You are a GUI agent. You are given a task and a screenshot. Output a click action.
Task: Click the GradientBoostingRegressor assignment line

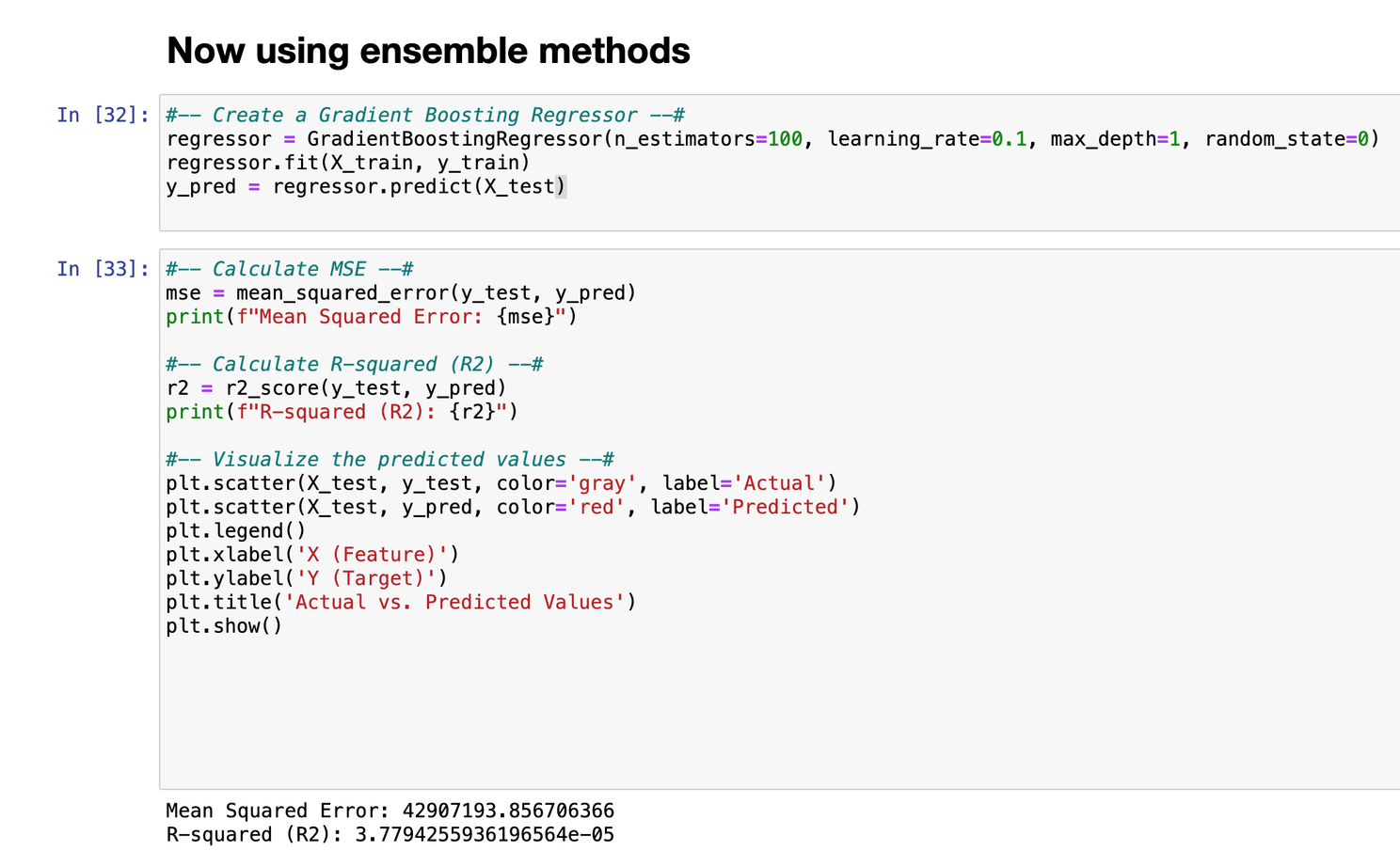point(772,139)
